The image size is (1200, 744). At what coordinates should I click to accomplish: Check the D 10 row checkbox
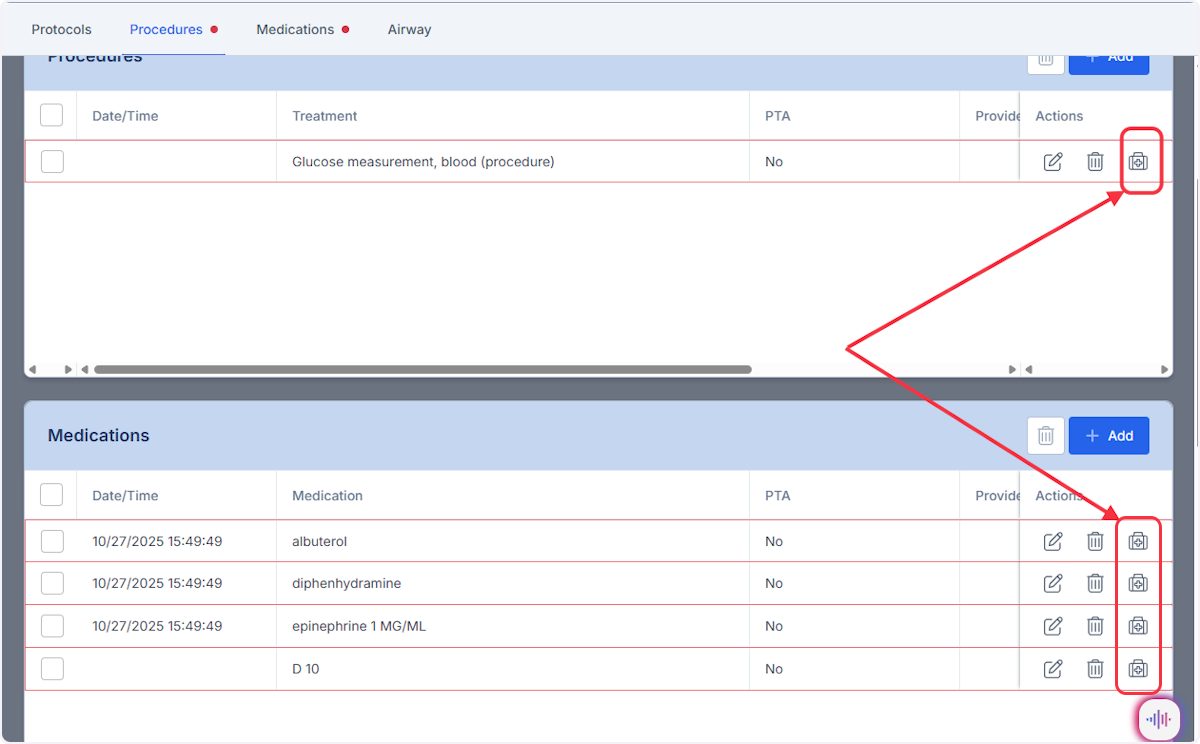(x=52, y=669)
